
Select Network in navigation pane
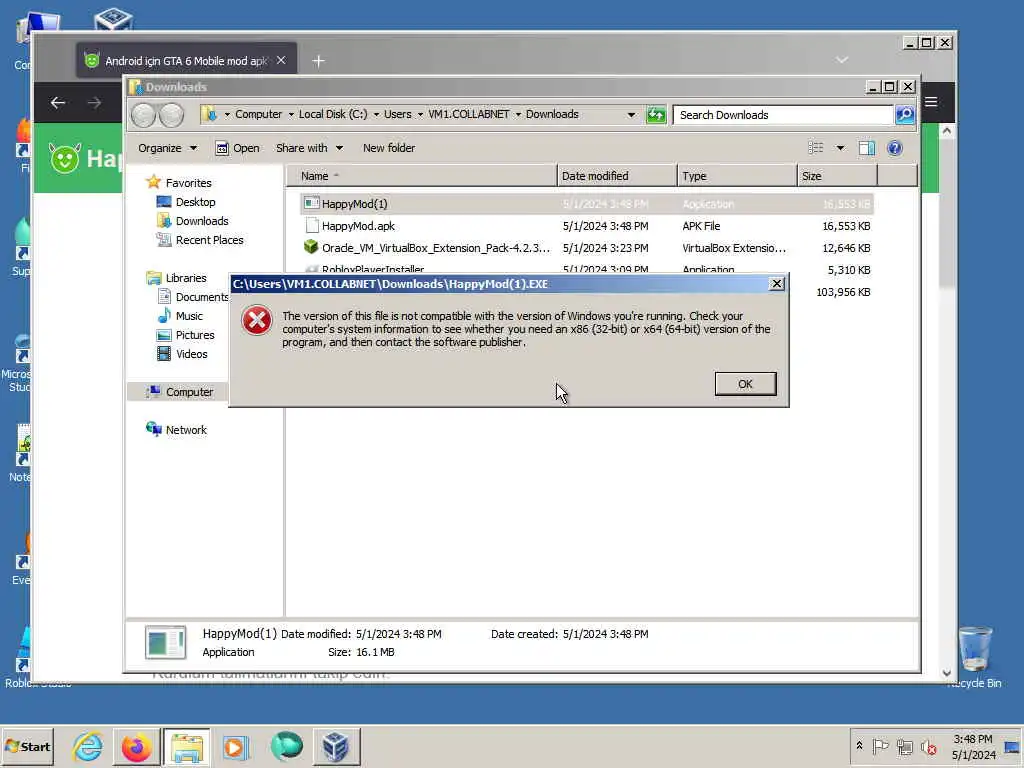(x=176, y=430)
